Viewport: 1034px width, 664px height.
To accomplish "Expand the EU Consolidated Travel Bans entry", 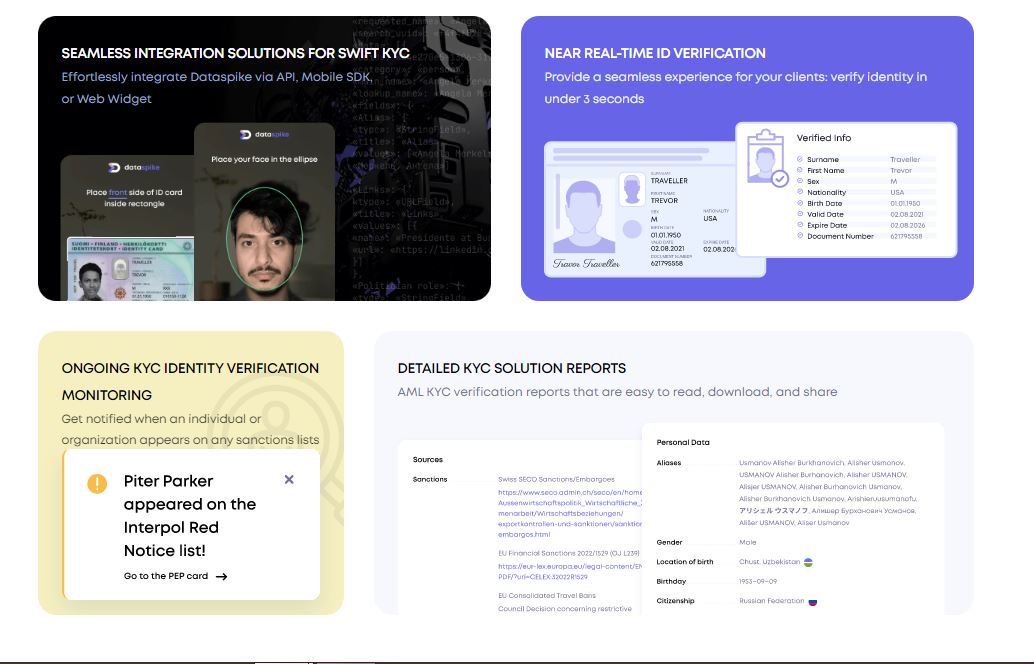I will click(547, 595).
